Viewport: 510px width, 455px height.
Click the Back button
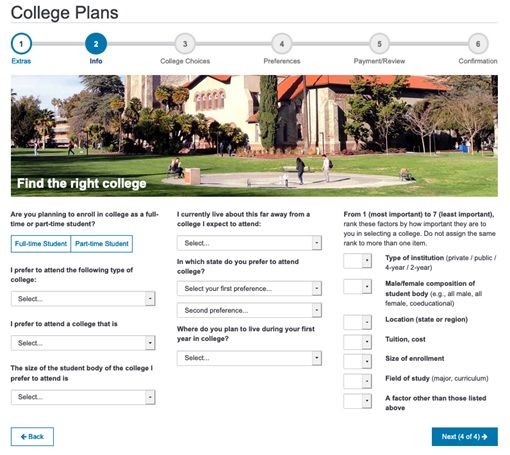pyautogui.click(x=32, y=436)
